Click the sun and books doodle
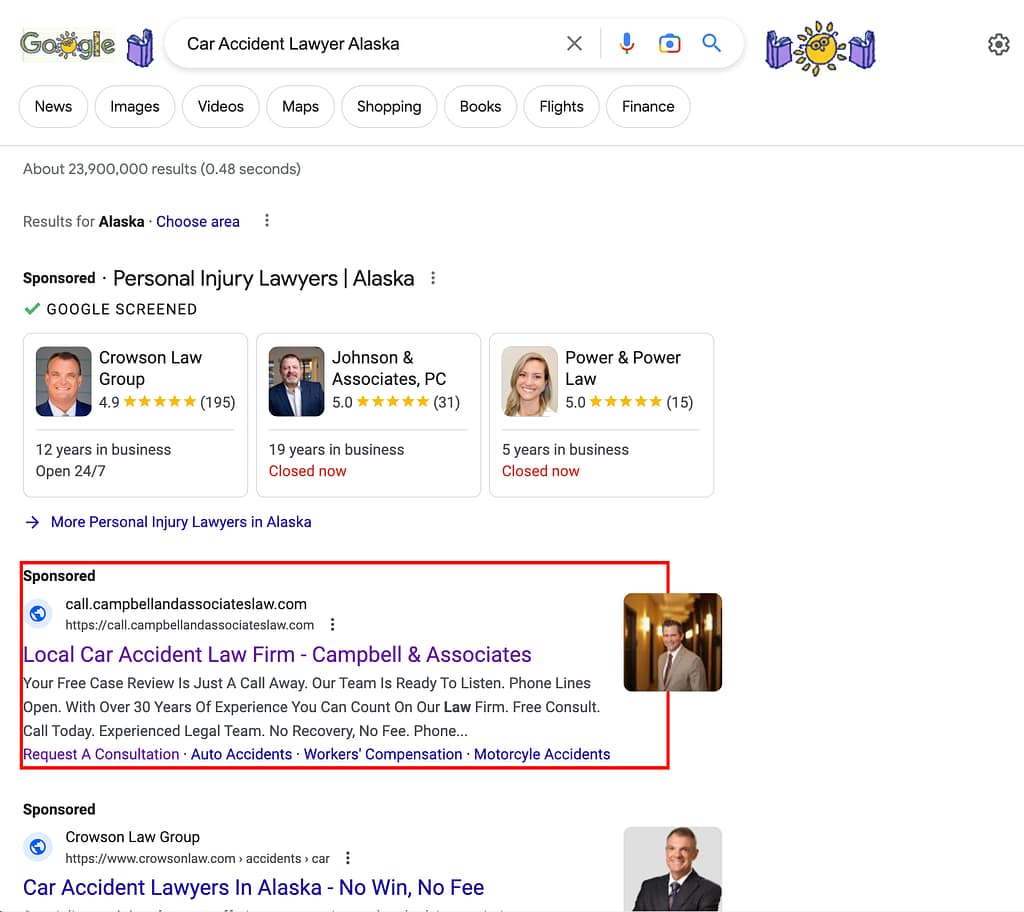This screenshot has width=1024, height=912. pyautogui.click(x=820, y=48)
